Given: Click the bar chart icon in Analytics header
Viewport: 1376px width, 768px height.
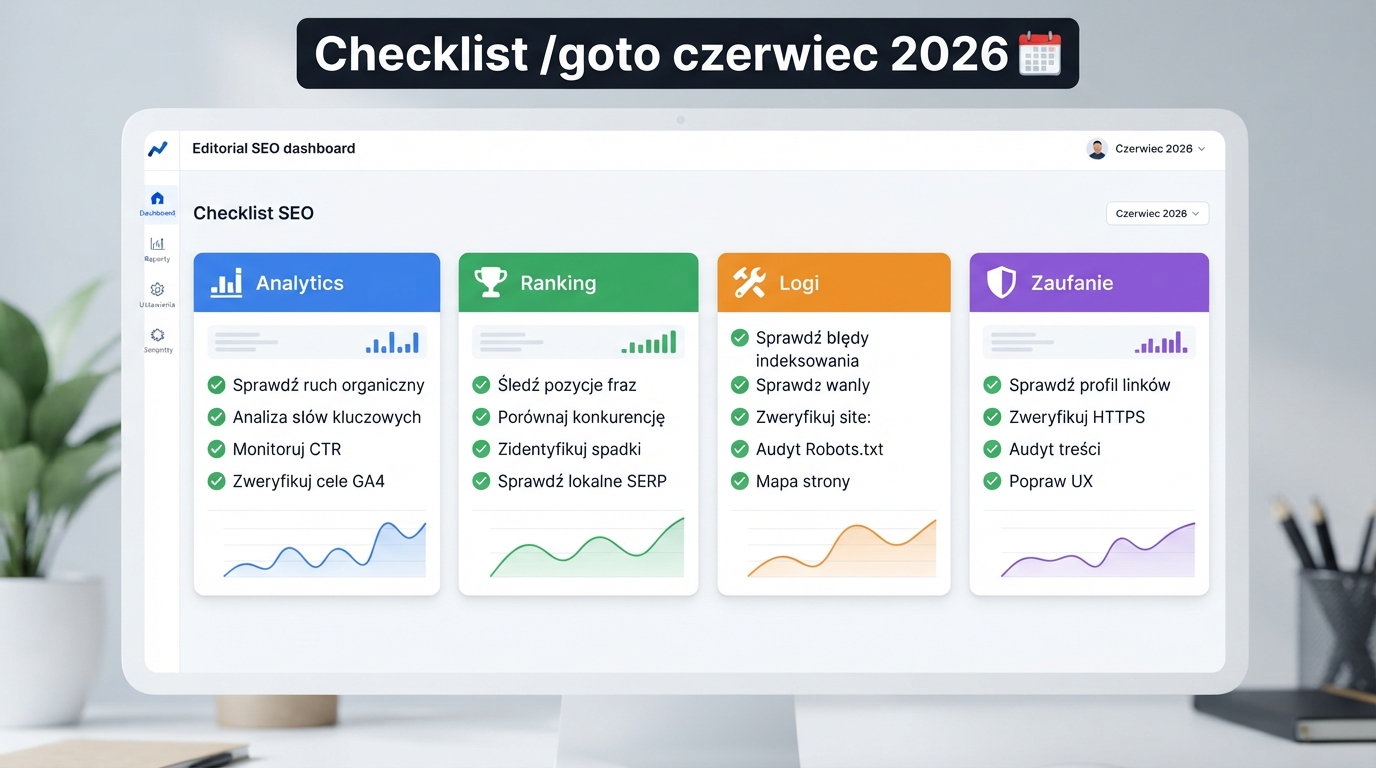Looking at the screenshot, I should (x=226, y=282).
